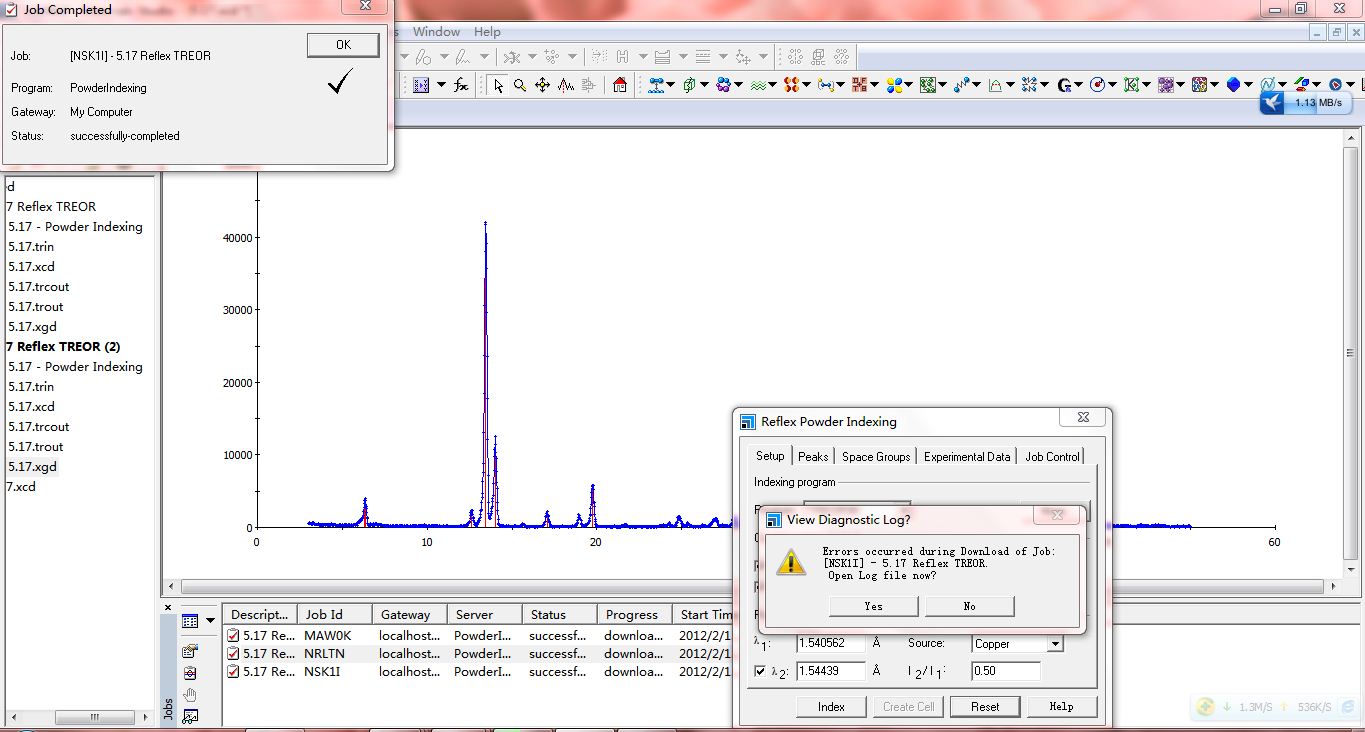
Task: Click the status icon of job NSK1I
Action: 233,672
